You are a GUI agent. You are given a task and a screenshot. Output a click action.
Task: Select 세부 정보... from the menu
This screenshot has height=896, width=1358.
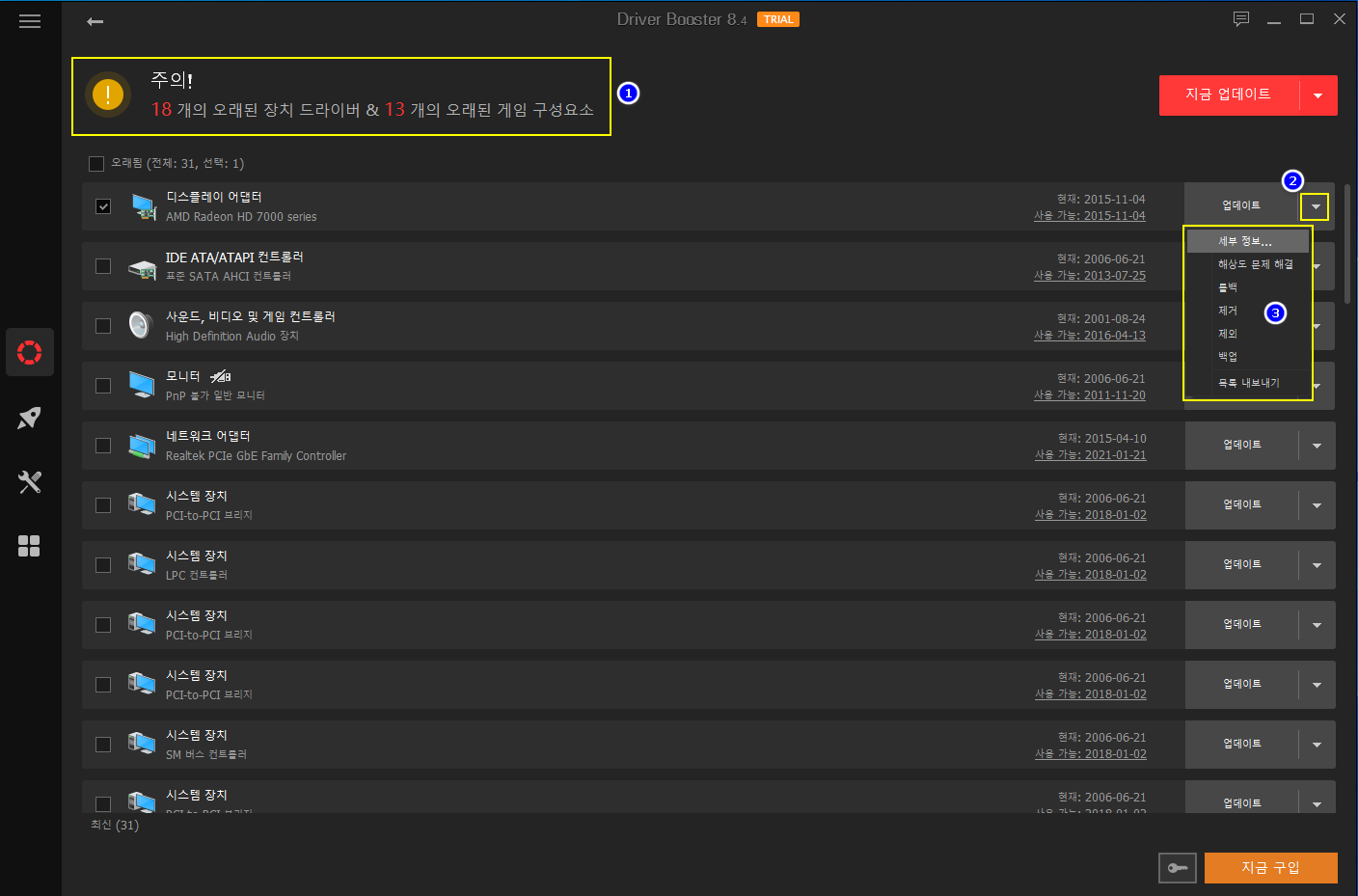[1247, 241]
